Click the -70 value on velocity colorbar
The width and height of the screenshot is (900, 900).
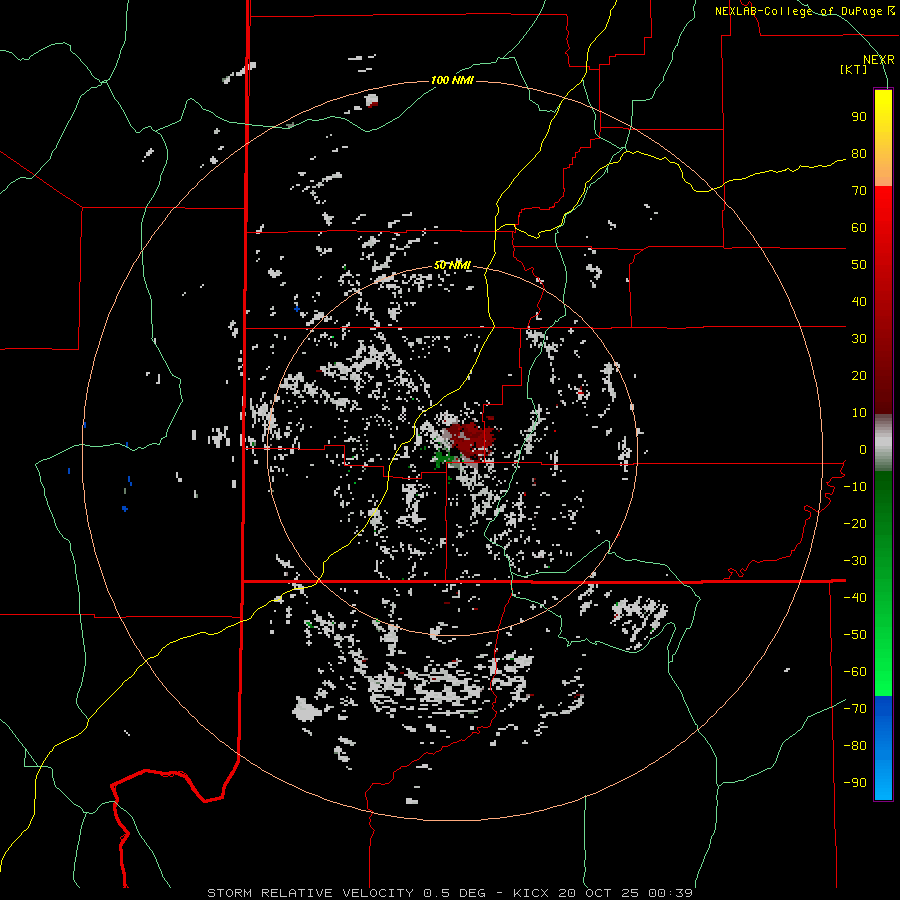click(x=855, y=709)
